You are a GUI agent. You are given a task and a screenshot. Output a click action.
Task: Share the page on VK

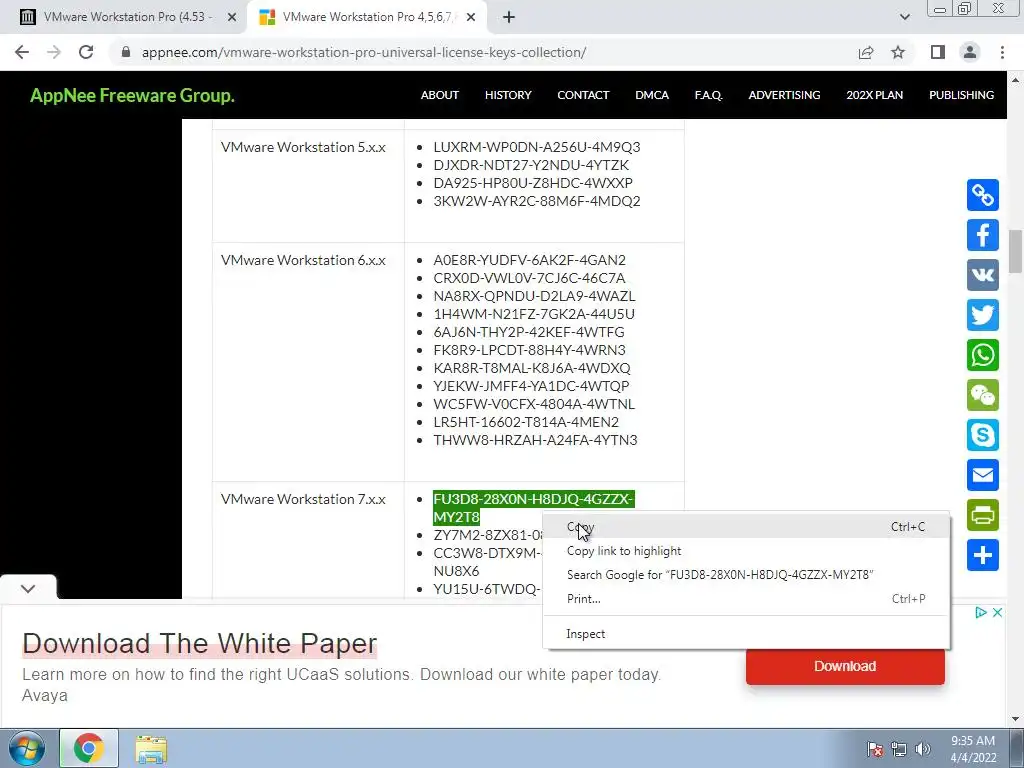(983, 275)
